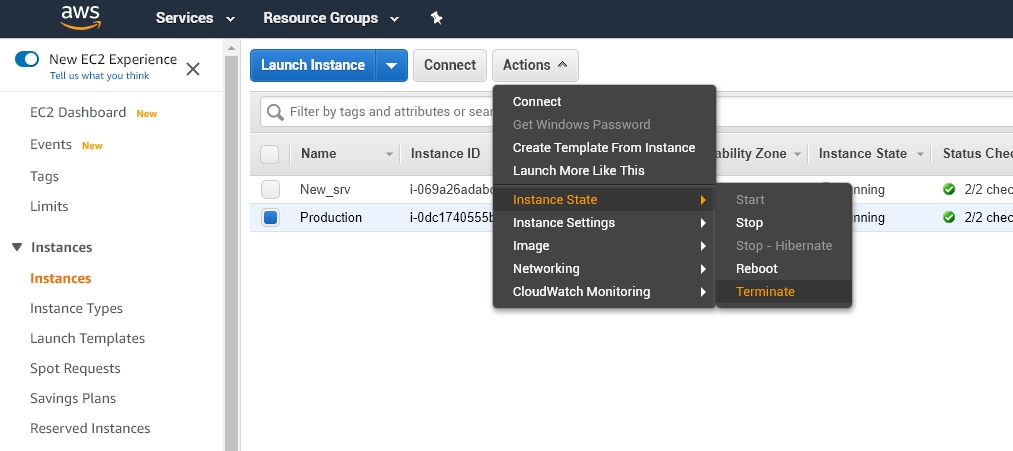
Task: Click the Connect toolbar button
Action: [449, 65]
